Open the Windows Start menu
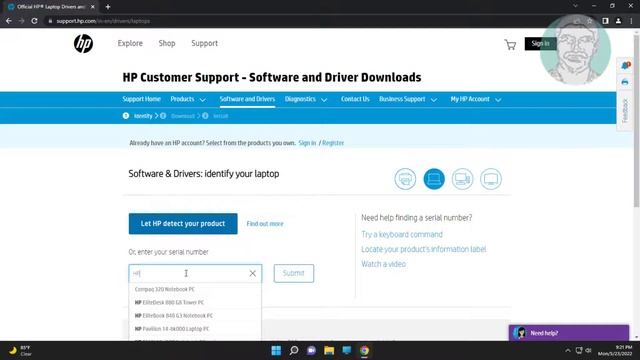 pos(276,351)
